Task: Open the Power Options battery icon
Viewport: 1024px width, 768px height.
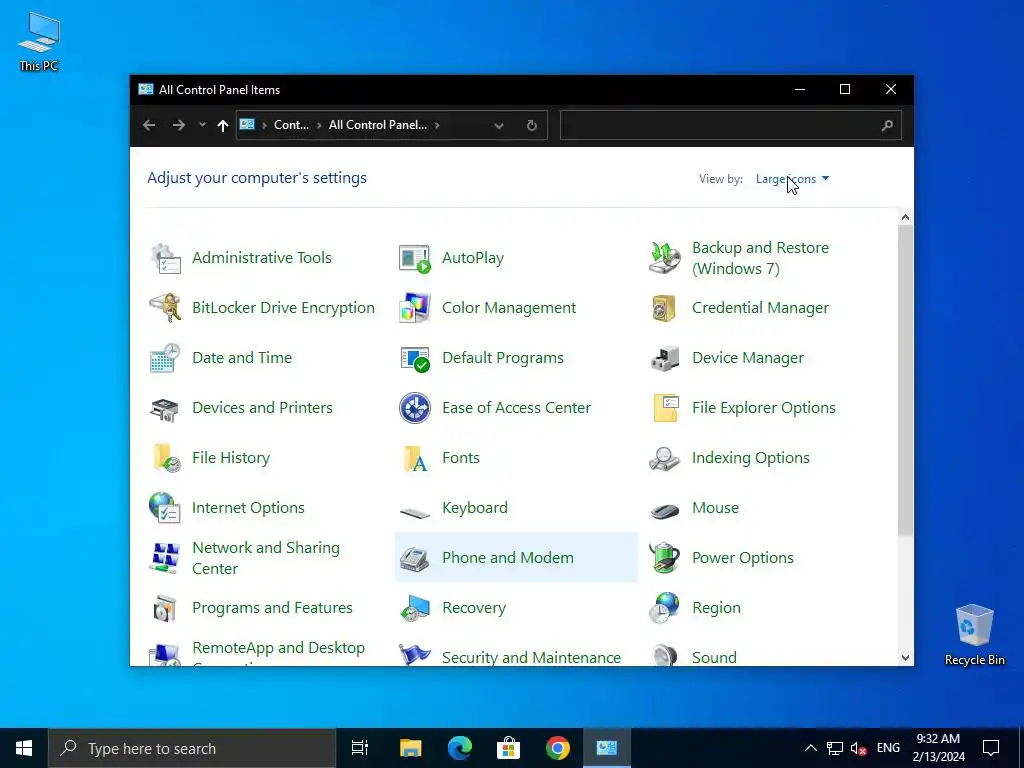Action: pyautogui.click(x=665, y=558)
